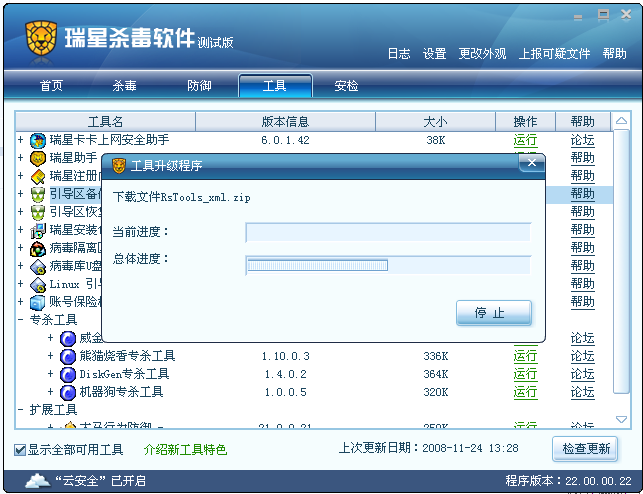
Task: Expand the 机器狗专杀工具 row
Action: pos(50,392)
